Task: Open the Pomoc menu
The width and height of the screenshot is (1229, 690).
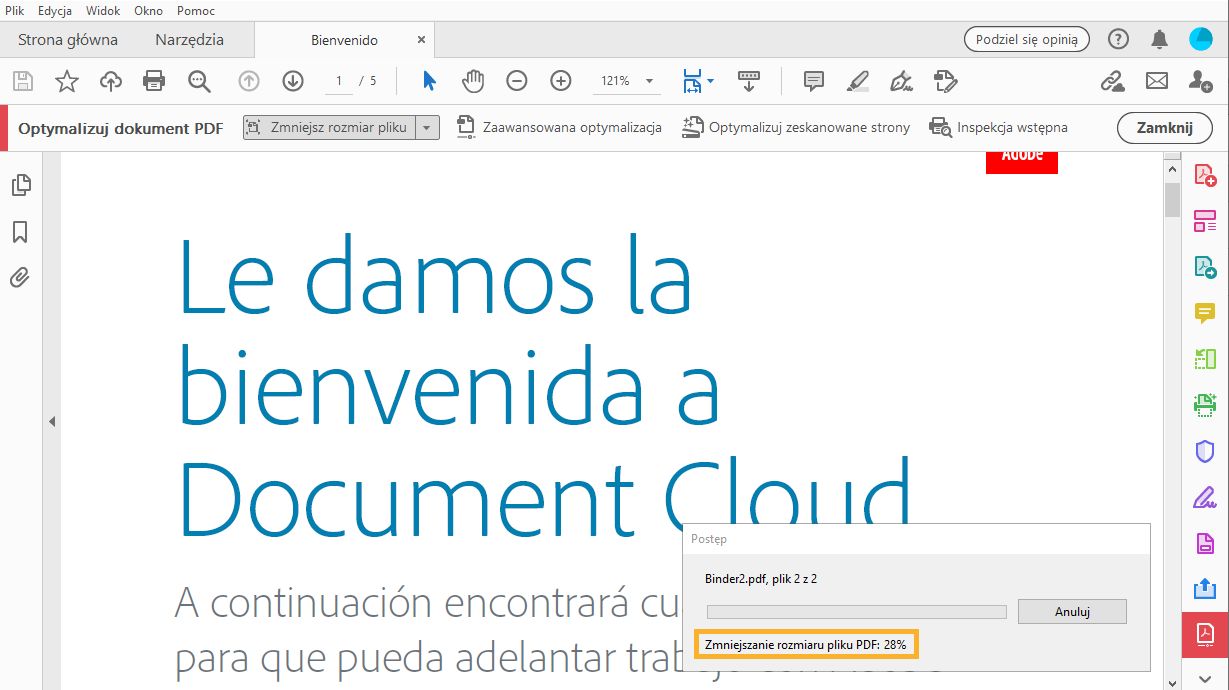Action: pyautogui.click(x=196, y=11)
